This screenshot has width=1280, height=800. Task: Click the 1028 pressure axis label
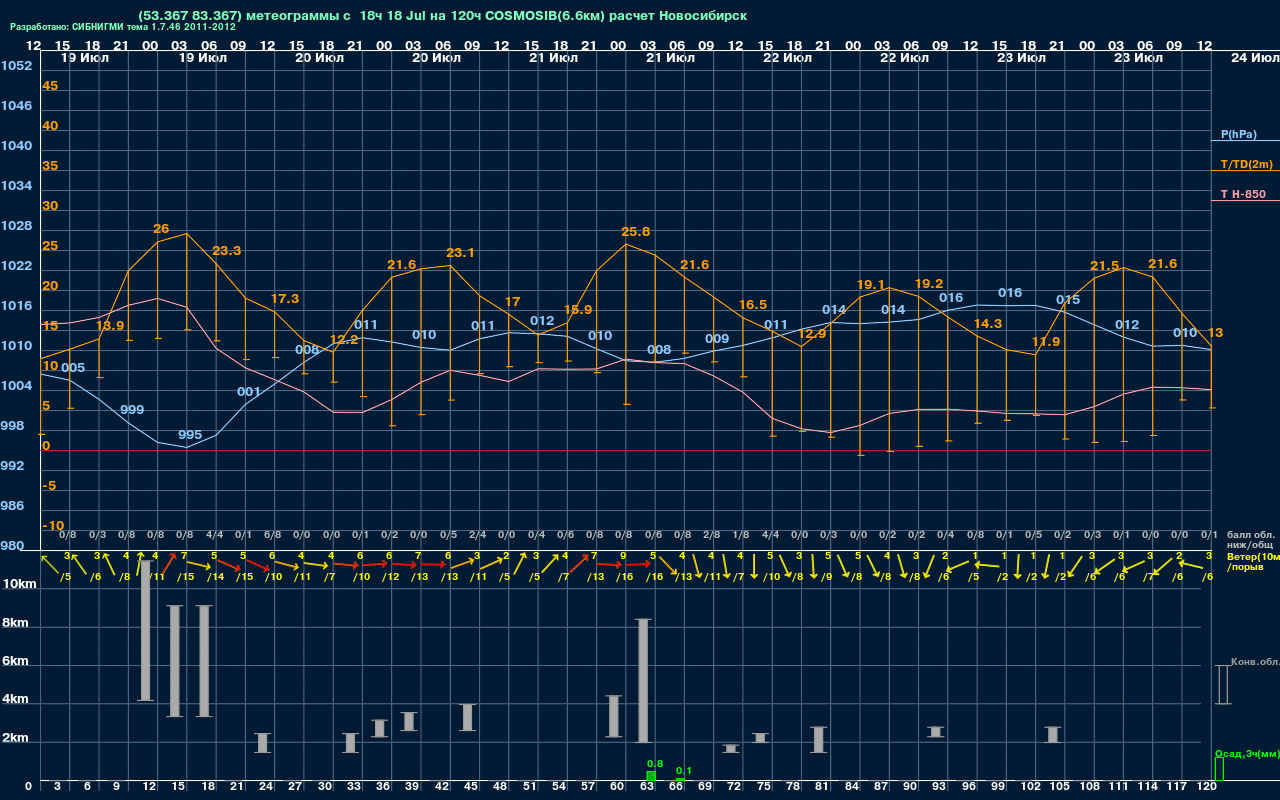pyautogui.click(x=16, y=225)
